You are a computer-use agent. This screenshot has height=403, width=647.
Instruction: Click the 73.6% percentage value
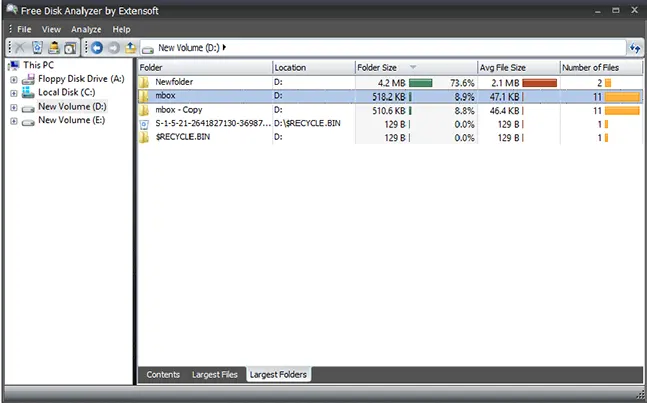click(x=462, y=83)
